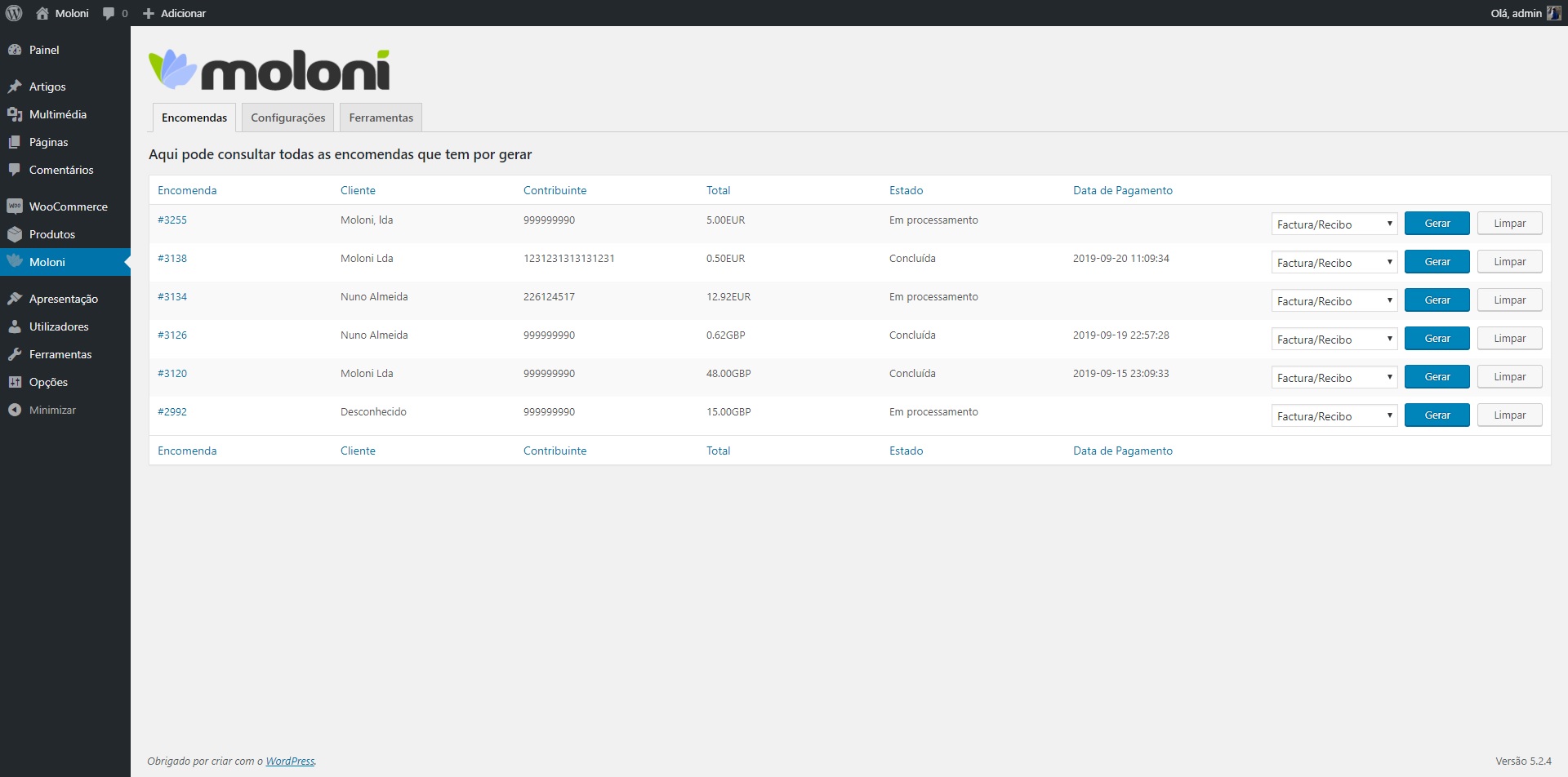Open document type dropdown for order #3120

click(1334, 377)
